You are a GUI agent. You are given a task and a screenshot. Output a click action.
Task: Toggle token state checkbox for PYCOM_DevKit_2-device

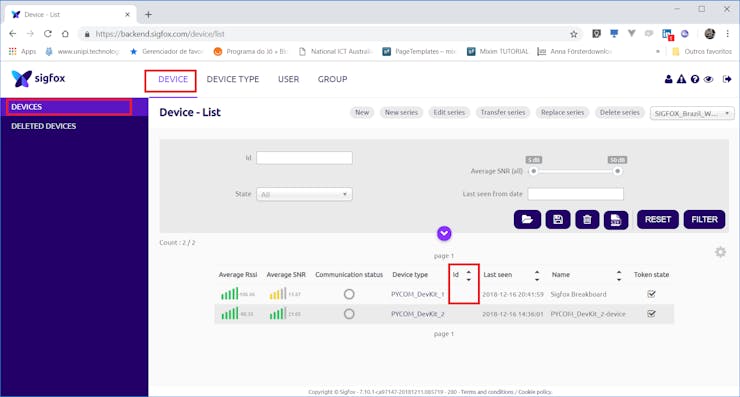[651, 314]
